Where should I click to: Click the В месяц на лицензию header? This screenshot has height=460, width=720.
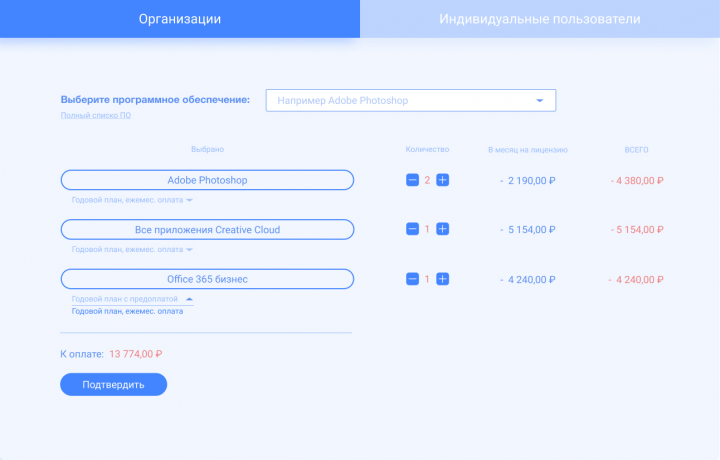[528, 150]
